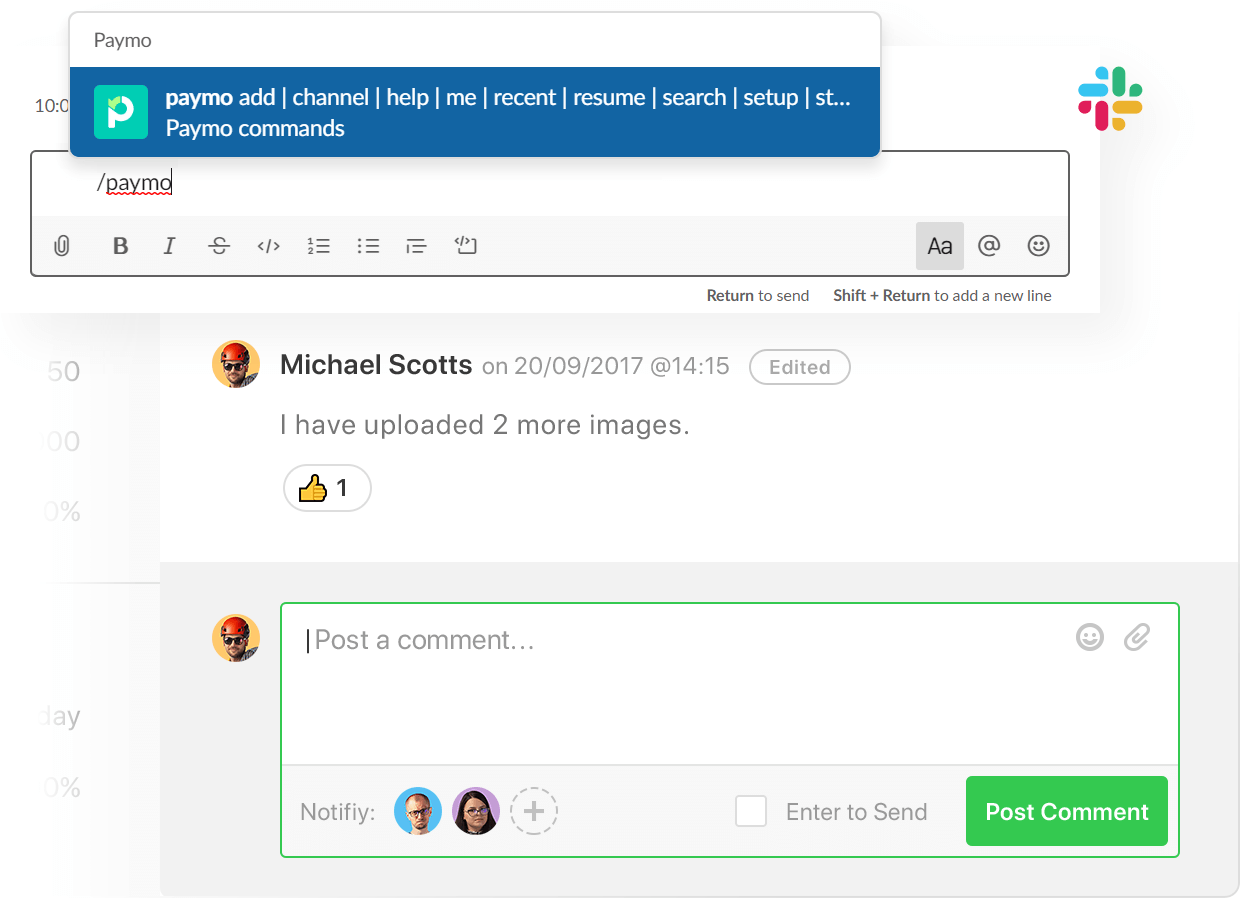Mention someone with the @ icon
Image resolution: width=1240 pixels, height=898 pixels.
point(989,246)
